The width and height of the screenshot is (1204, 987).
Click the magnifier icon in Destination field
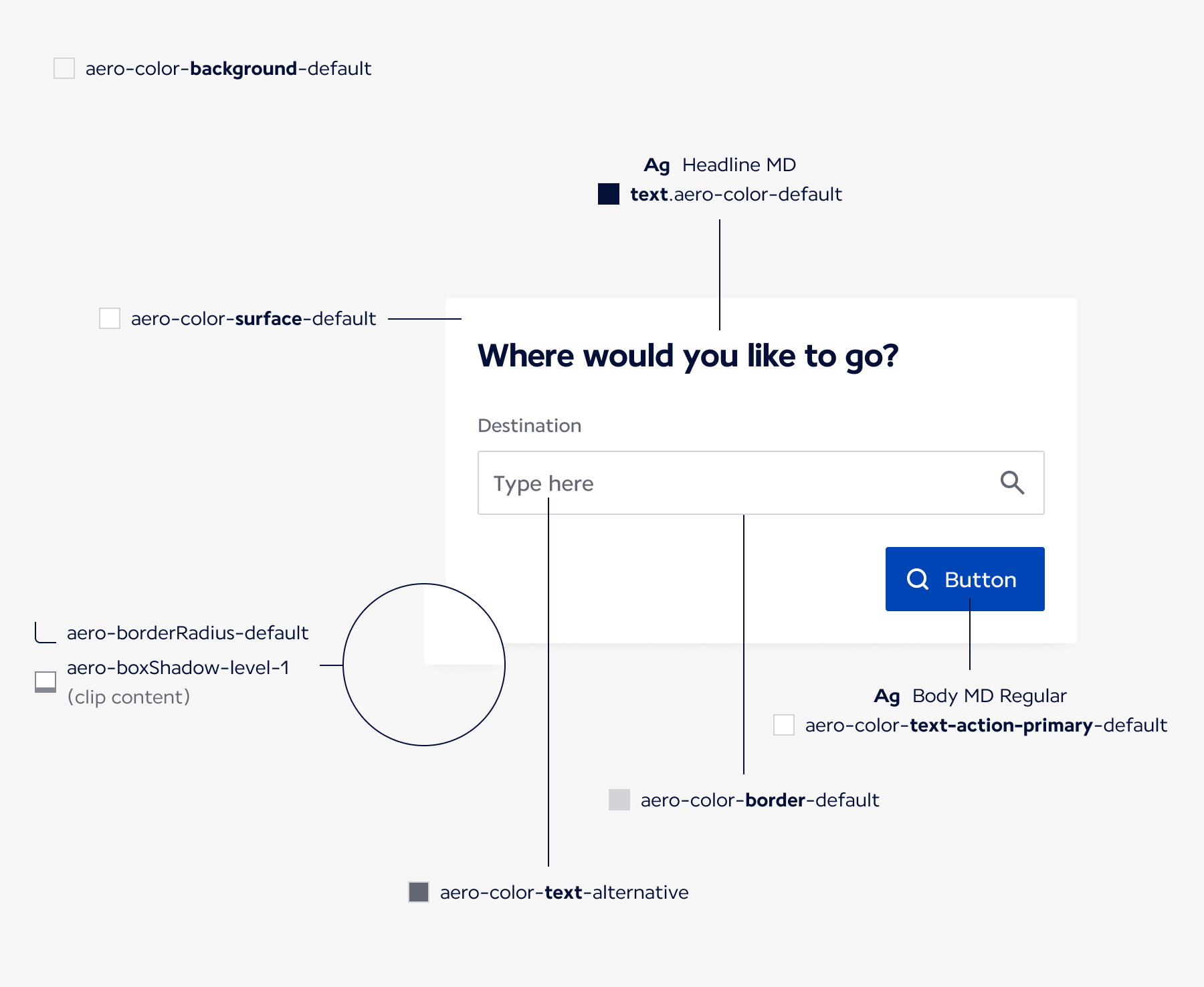1012,482
